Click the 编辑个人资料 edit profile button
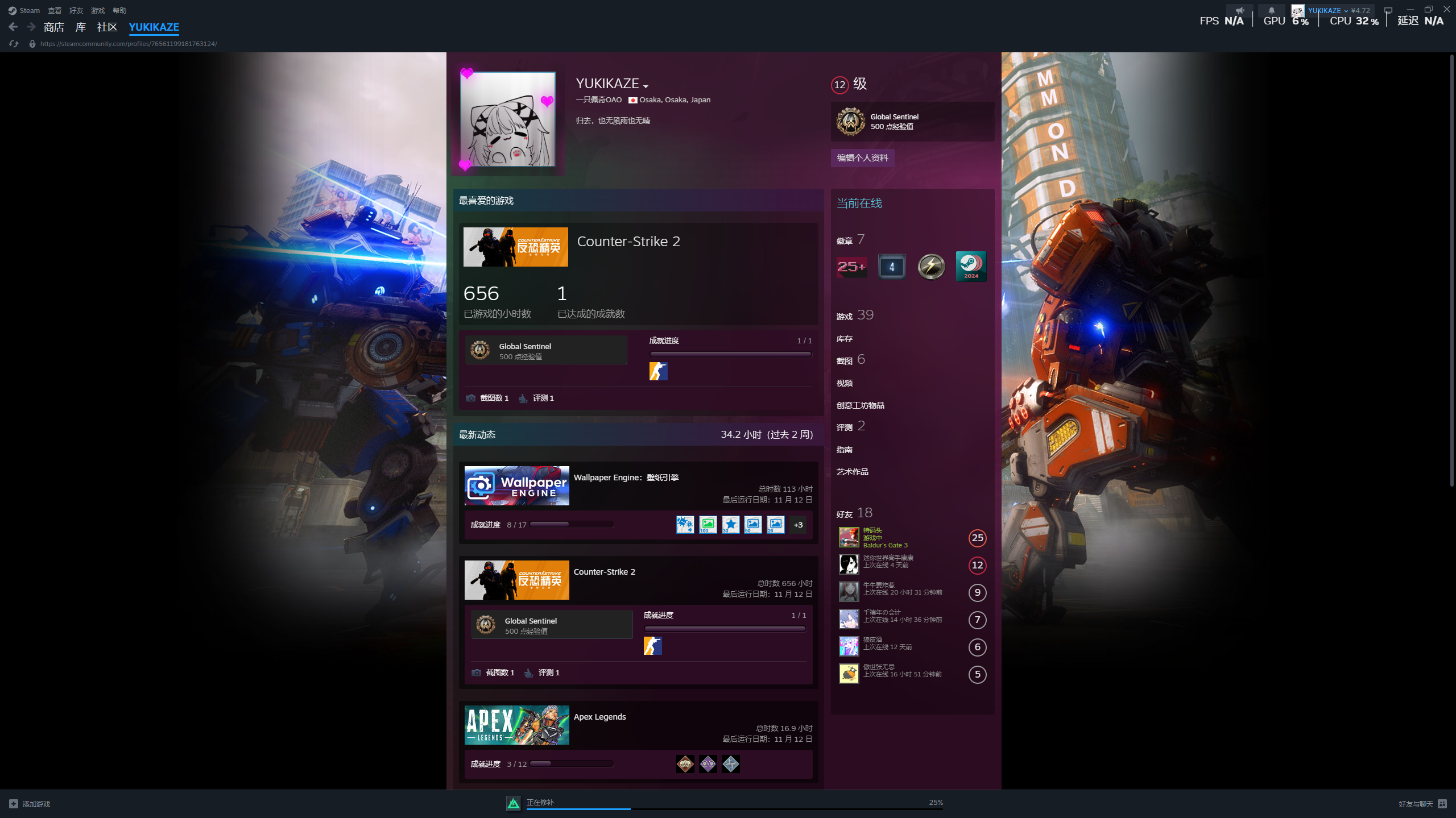 click(862, 157)
